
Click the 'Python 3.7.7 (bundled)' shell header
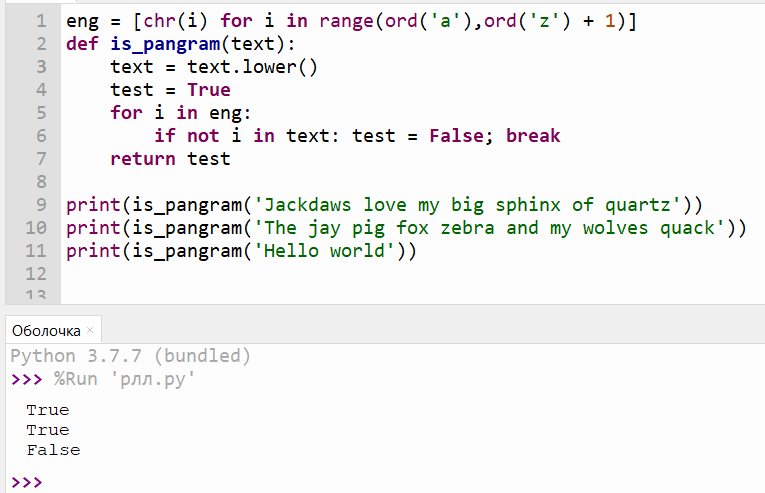(130, 356)
